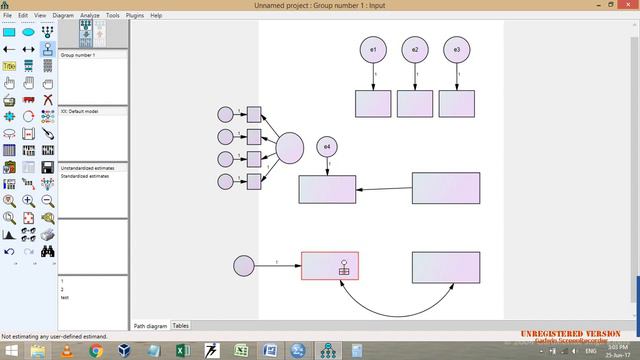Click the zoom out minus magnifier

point(47,201)
